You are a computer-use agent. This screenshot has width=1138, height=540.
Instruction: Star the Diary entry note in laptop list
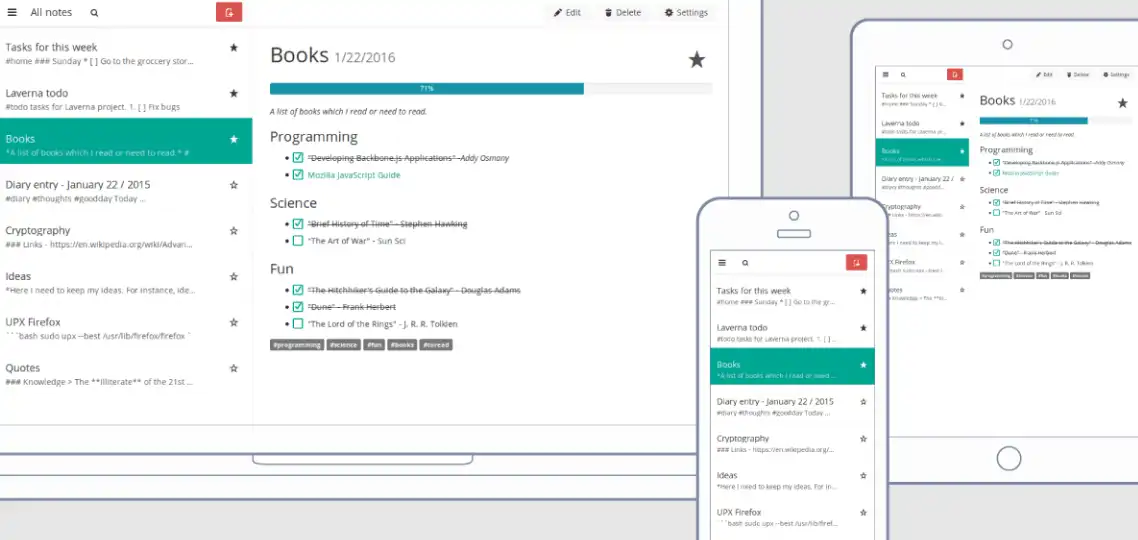pos(234,185)
